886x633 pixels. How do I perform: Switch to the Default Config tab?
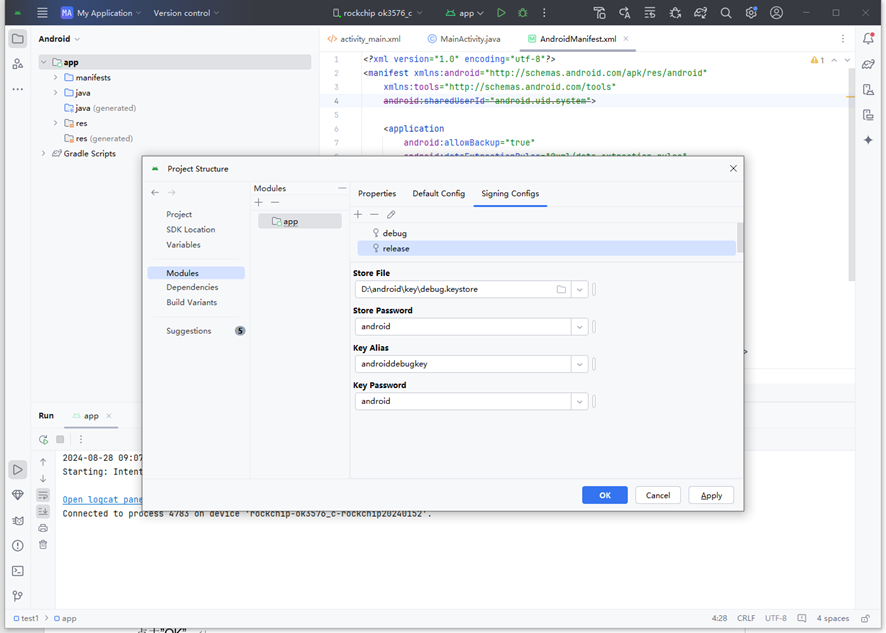pyautogui.click(x=438, y=193)
